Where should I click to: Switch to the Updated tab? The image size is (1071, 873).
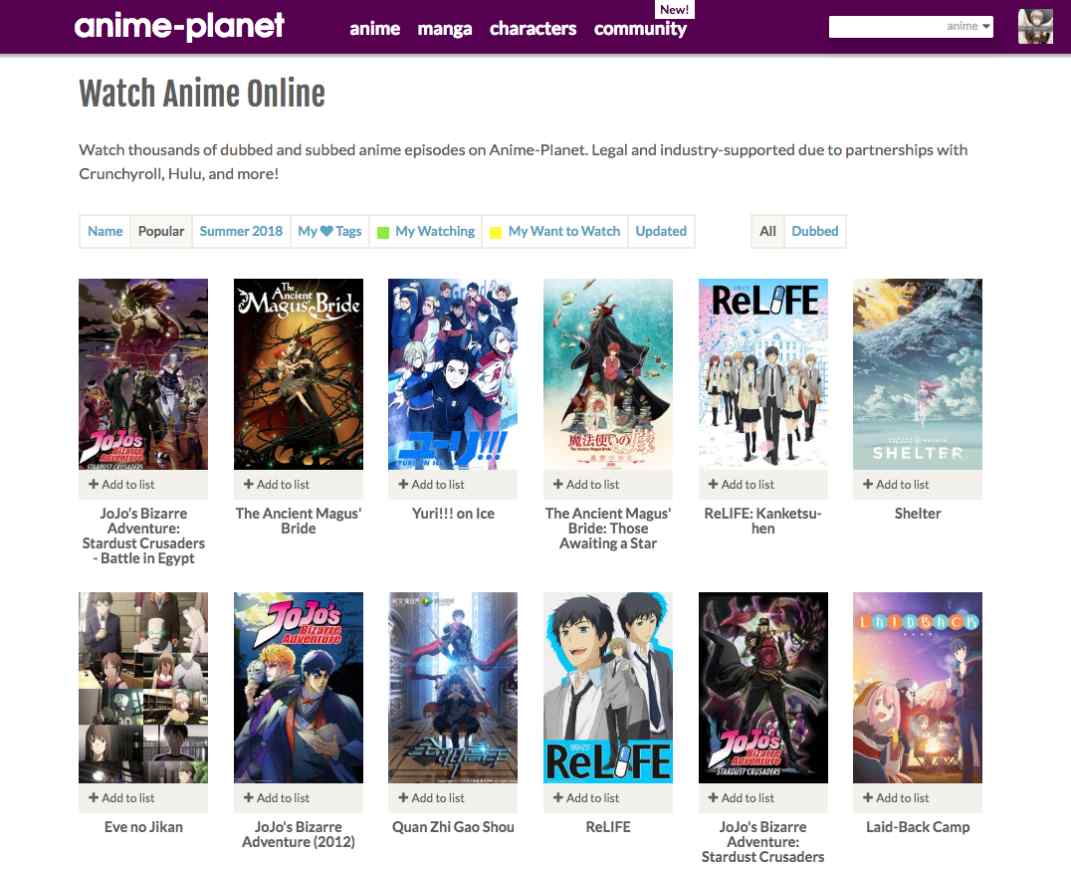[x=661, y=231]
